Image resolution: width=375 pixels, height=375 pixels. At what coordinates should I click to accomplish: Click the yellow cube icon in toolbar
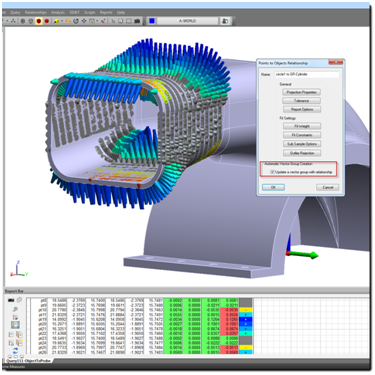click(56, 21)
